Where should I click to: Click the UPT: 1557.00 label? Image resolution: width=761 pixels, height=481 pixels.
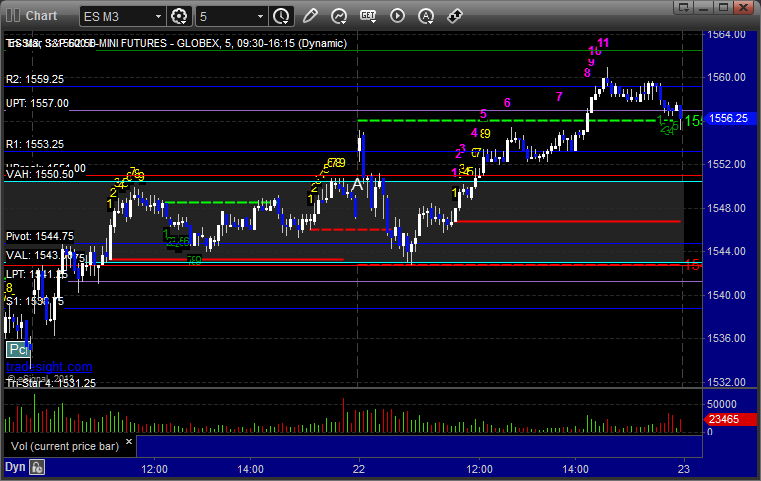[37, 103]
